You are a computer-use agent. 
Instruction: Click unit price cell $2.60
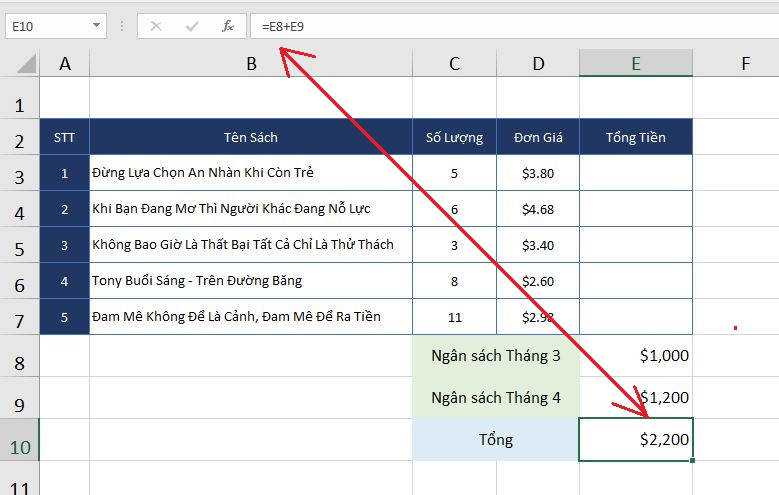point(538,281)
